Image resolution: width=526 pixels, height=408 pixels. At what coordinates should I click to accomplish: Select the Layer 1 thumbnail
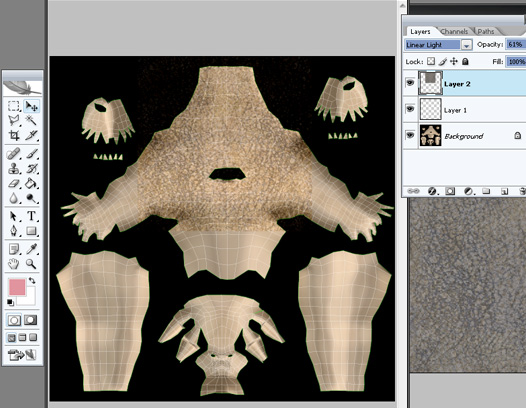click(430, 109)
